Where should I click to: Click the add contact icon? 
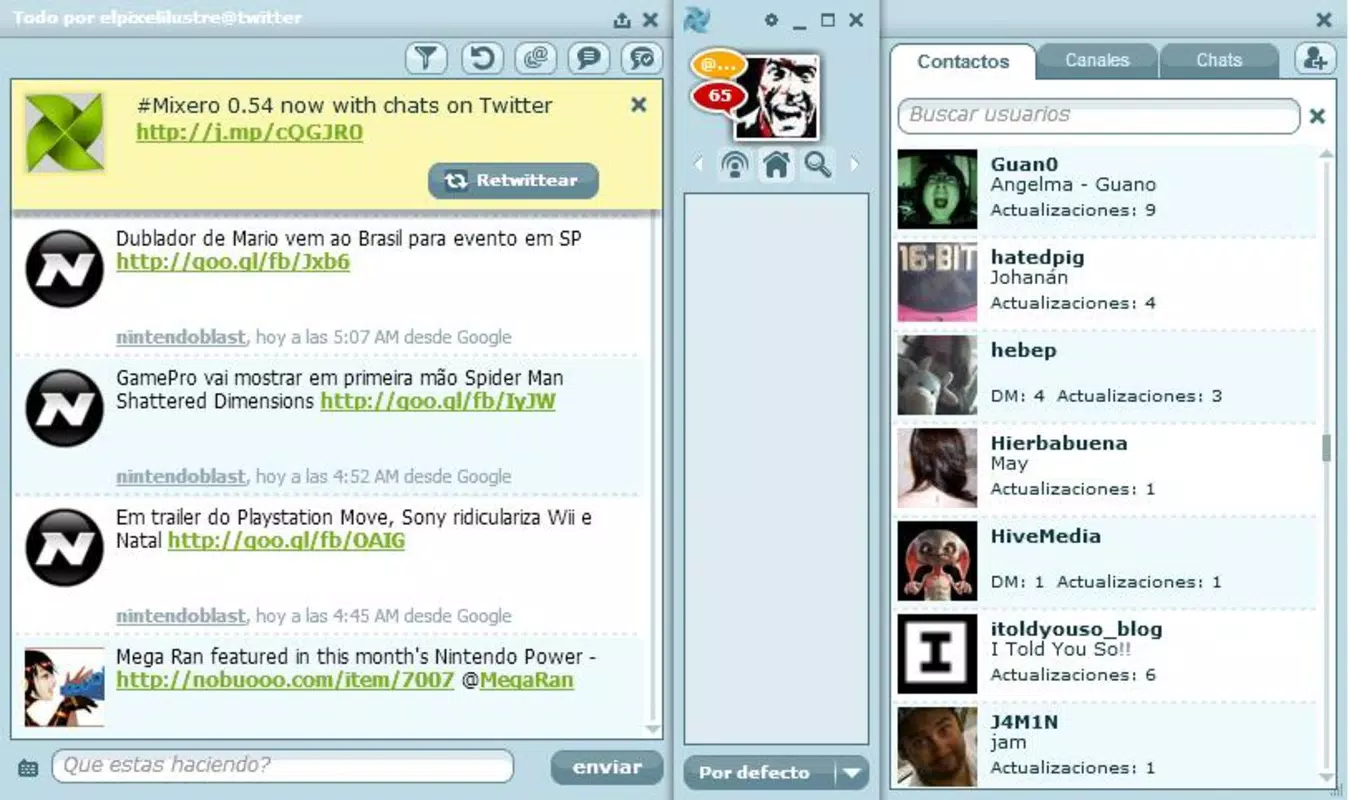pos(1316,59)
